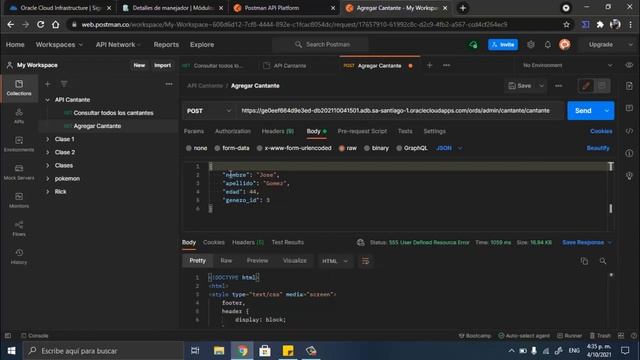Screen dimensions: 640x360
Task: Open Pre-request Script tab
Action: point(362,131)
